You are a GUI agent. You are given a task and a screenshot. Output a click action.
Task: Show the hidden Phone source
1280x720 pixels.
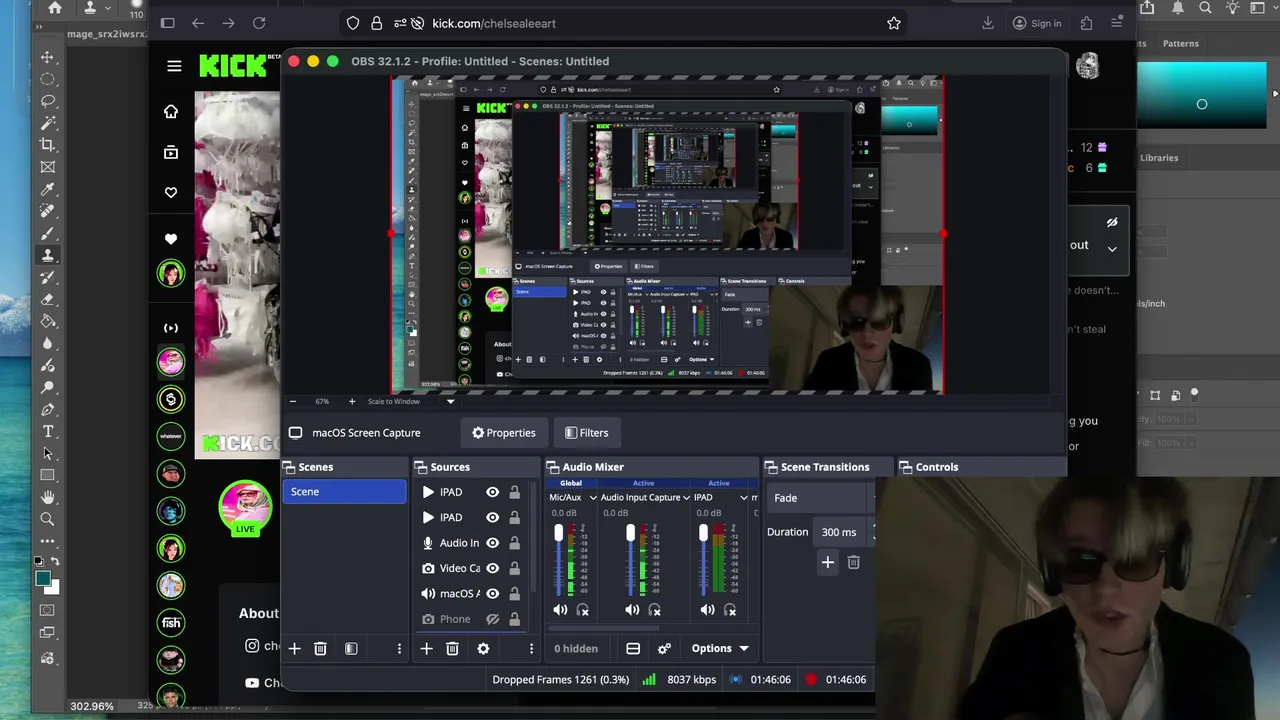(x=492, y=619)
